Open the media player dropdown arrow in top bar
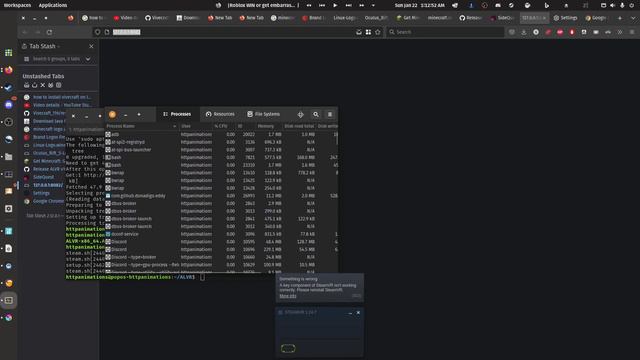 tap(373, 5)
